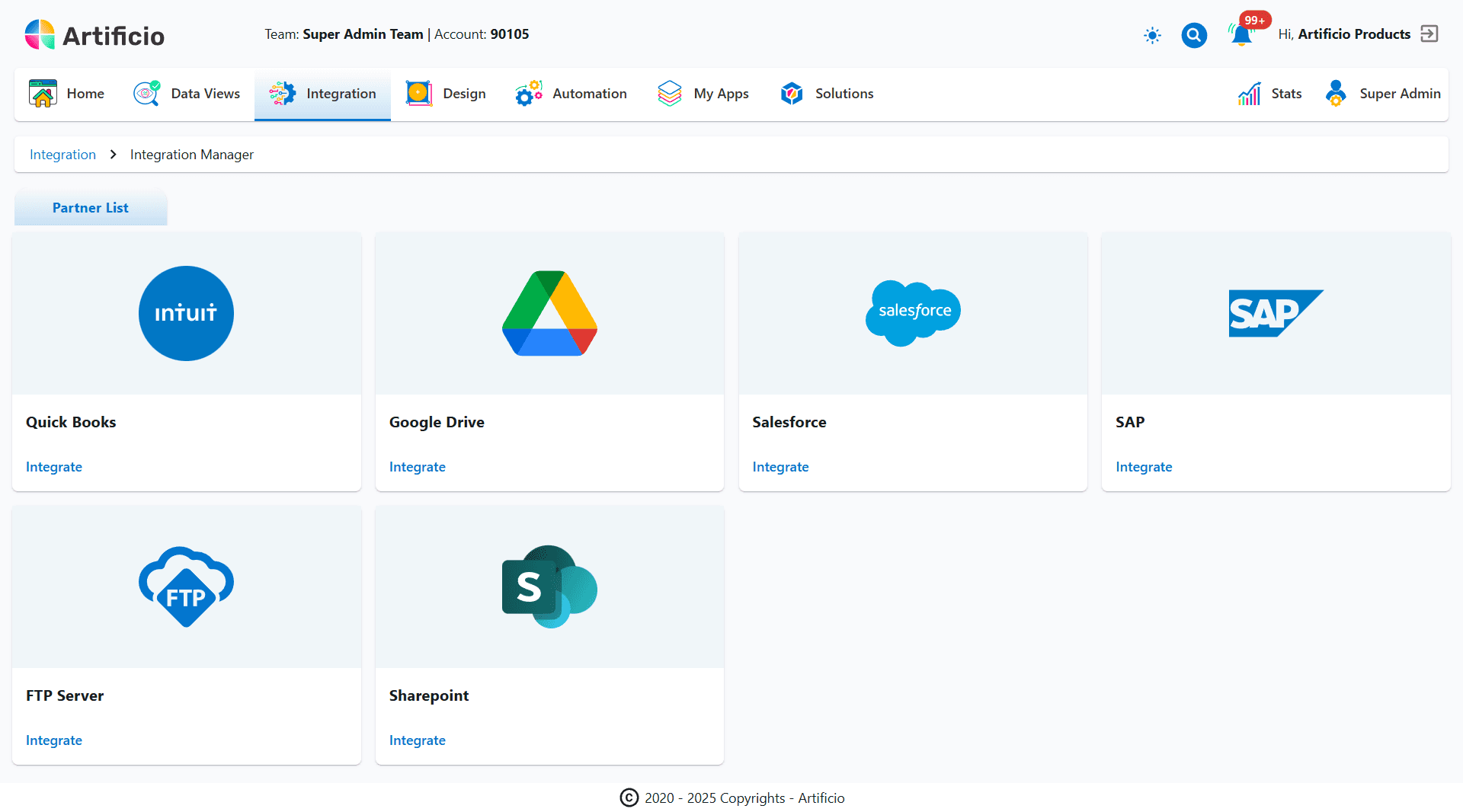Open the search icon in the header
The height and width of the screenshot is (812, 1463).
tap(1194, 35)
